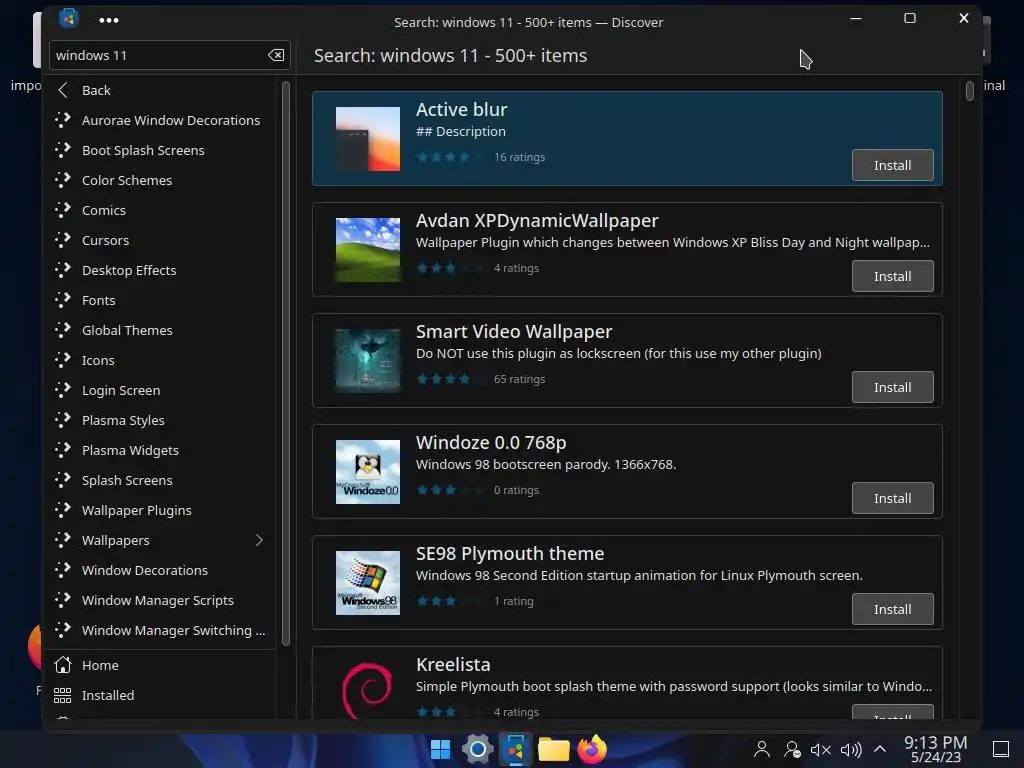Go to the Installed page
The height and width of the screenshot is (768, 1024).
click(161, 696)
